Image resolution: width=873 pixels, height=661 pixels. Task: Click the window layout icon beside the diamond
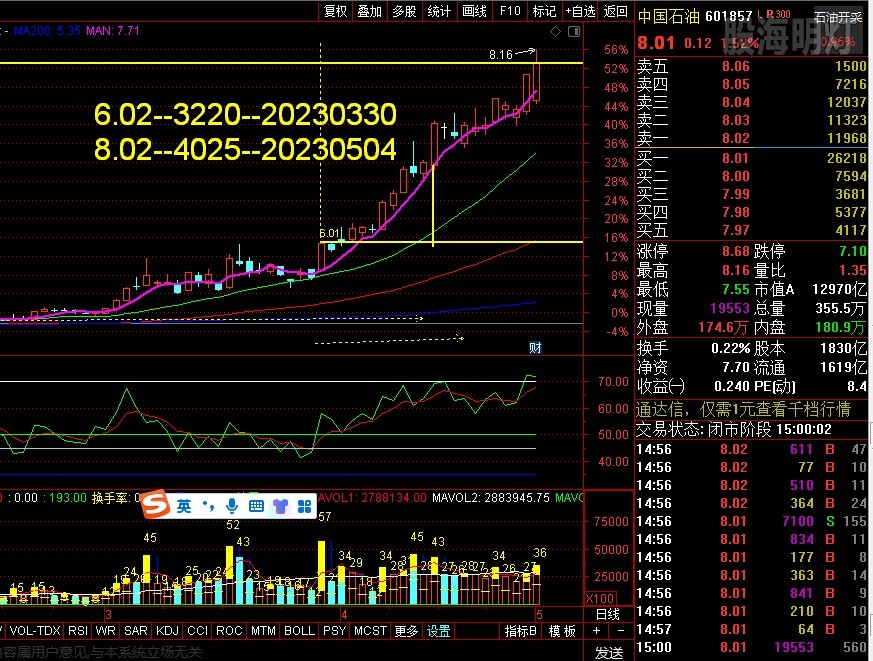point(573,32)
